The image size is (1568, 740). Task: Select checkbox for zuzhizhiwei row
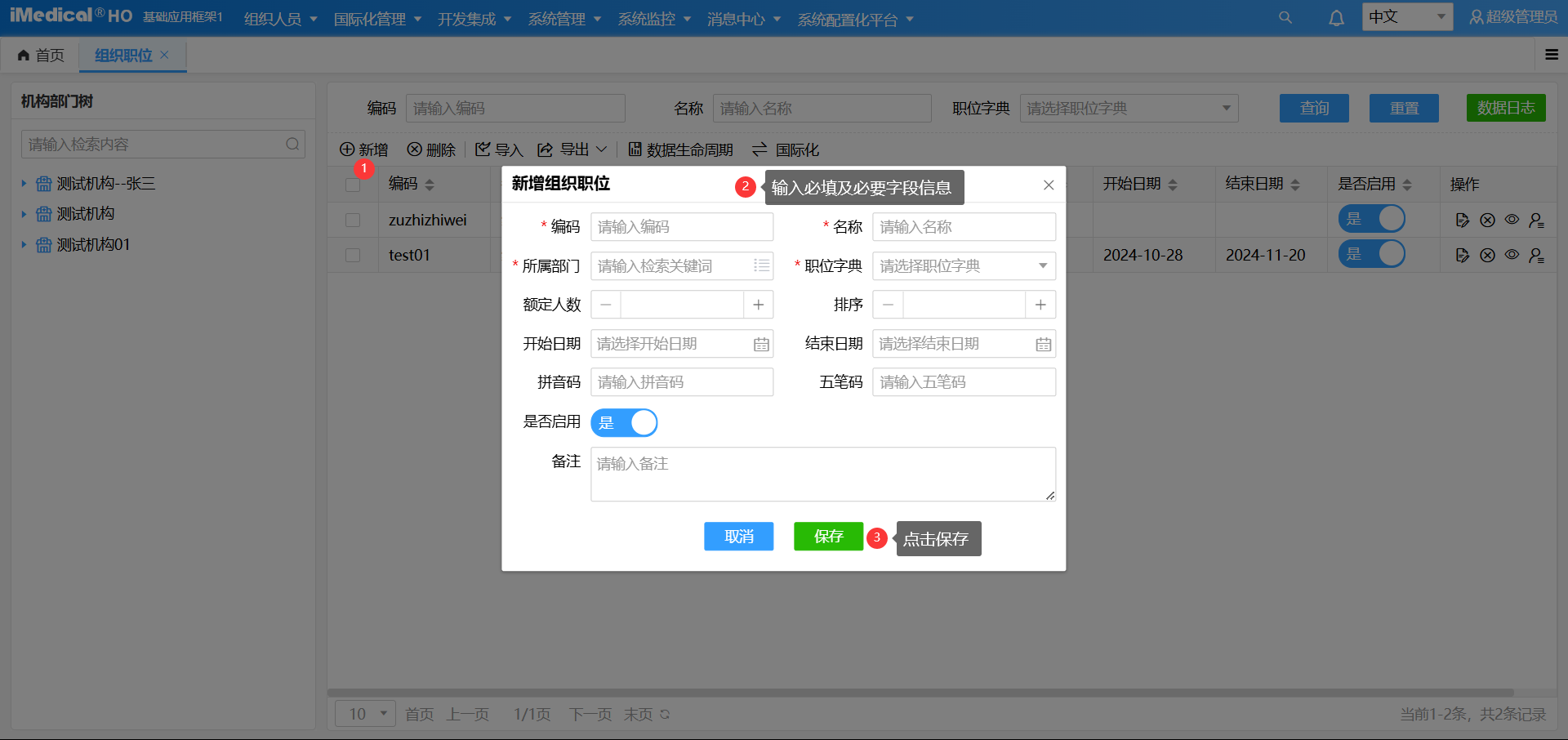[x=353, y=221]
